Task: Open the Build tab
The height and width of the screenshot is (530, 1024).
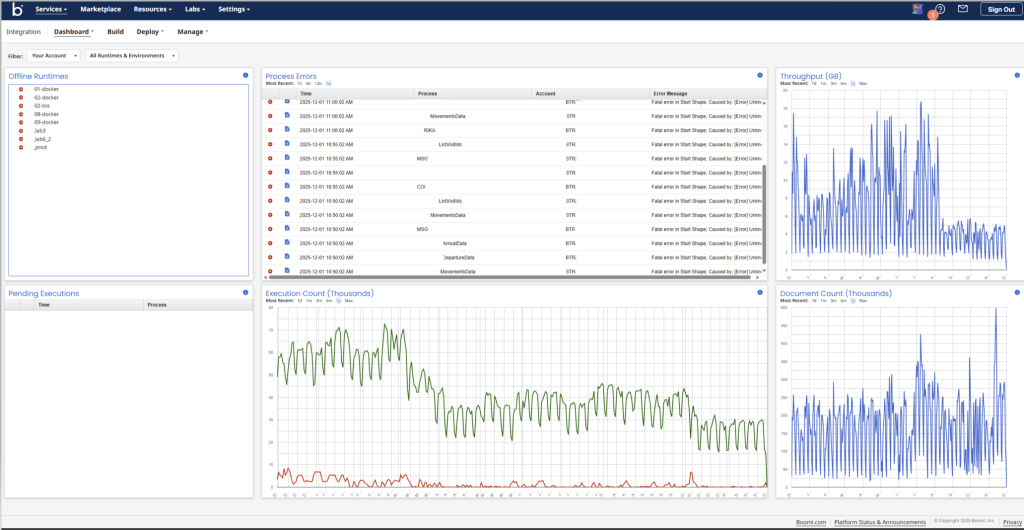Action: (115, 32)
